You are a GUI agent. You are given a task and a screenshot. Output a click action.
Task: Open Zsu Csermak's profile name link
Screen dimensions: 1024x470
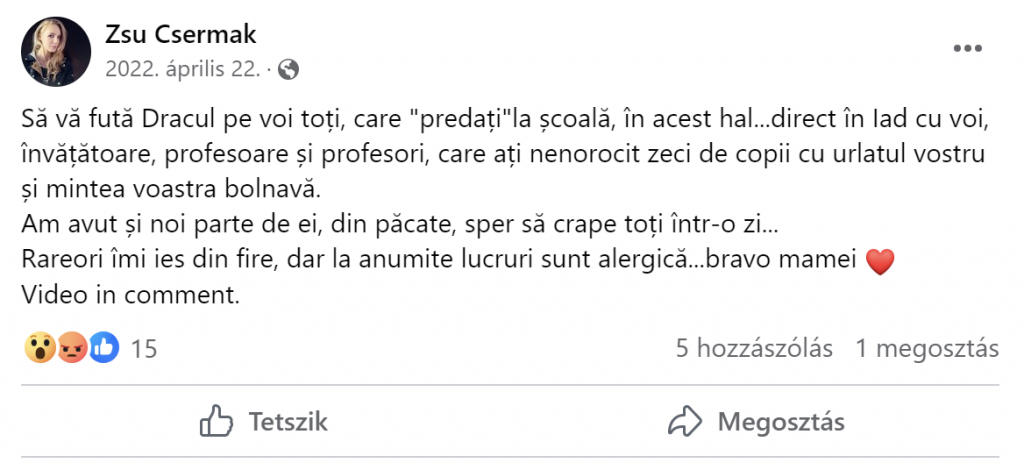point(181,35)
